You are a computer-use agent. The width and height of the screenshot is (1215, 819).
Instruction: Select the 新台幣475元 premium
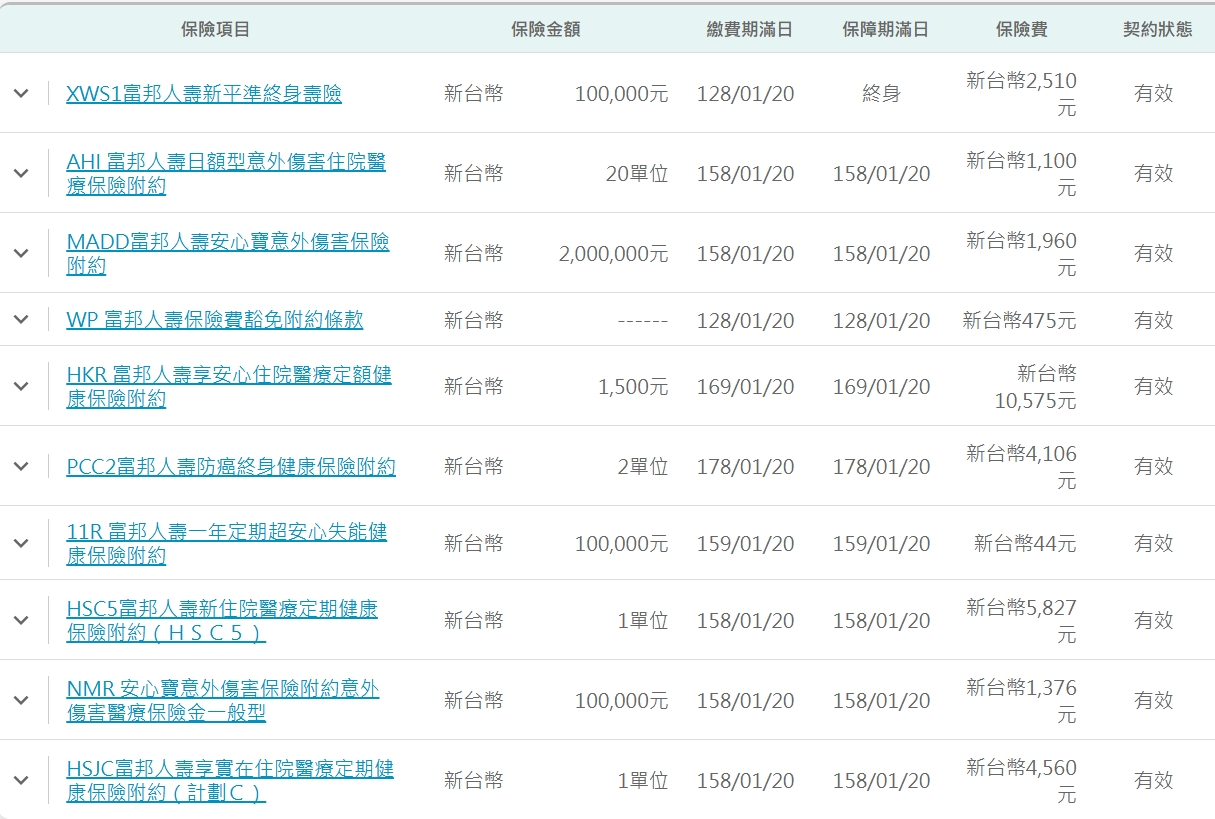pos(1020,321)
